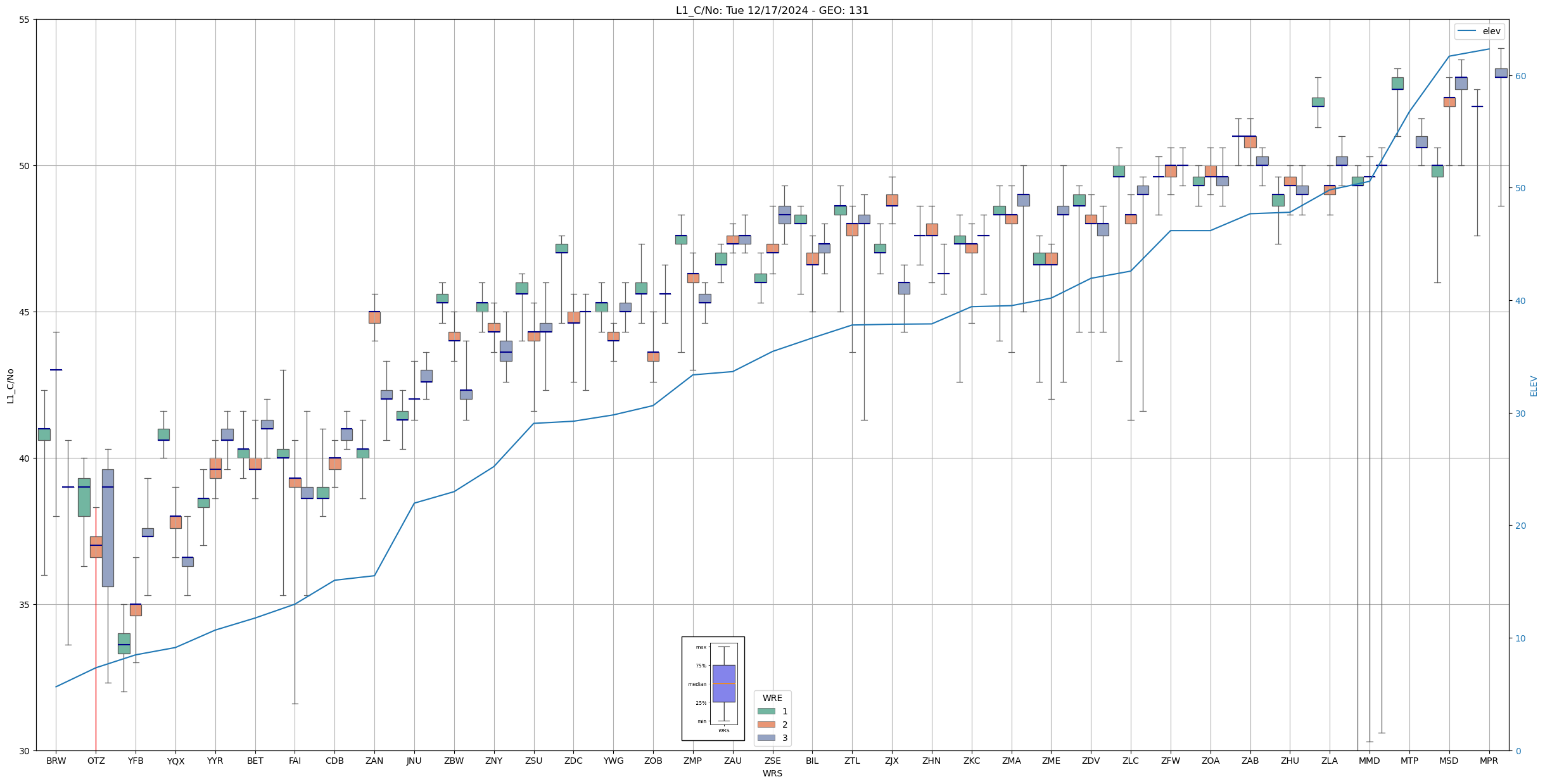The width and height of the screenshot is (1545, 784).
Task: Click the green WRE 1 legend swatch
Action: 766,711
